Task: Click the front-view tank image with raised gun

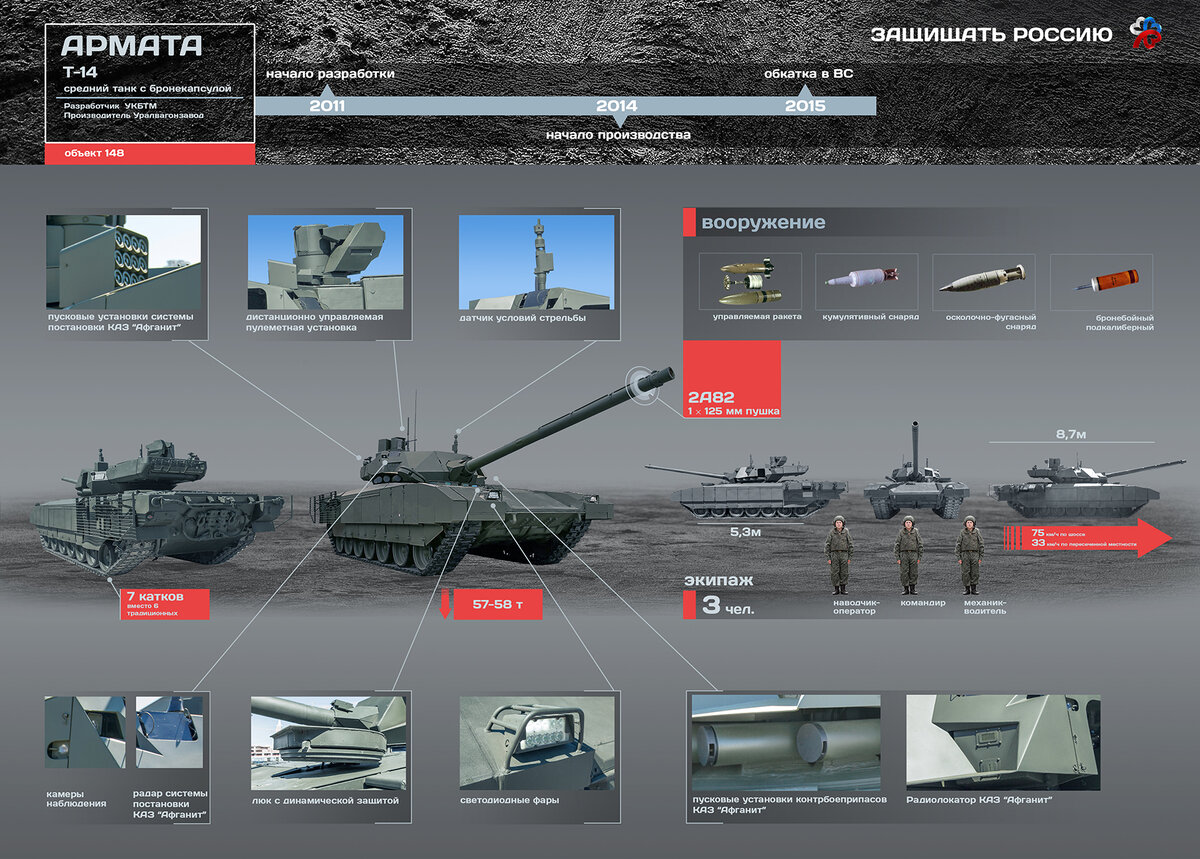Action: click(x=915, y=472)
